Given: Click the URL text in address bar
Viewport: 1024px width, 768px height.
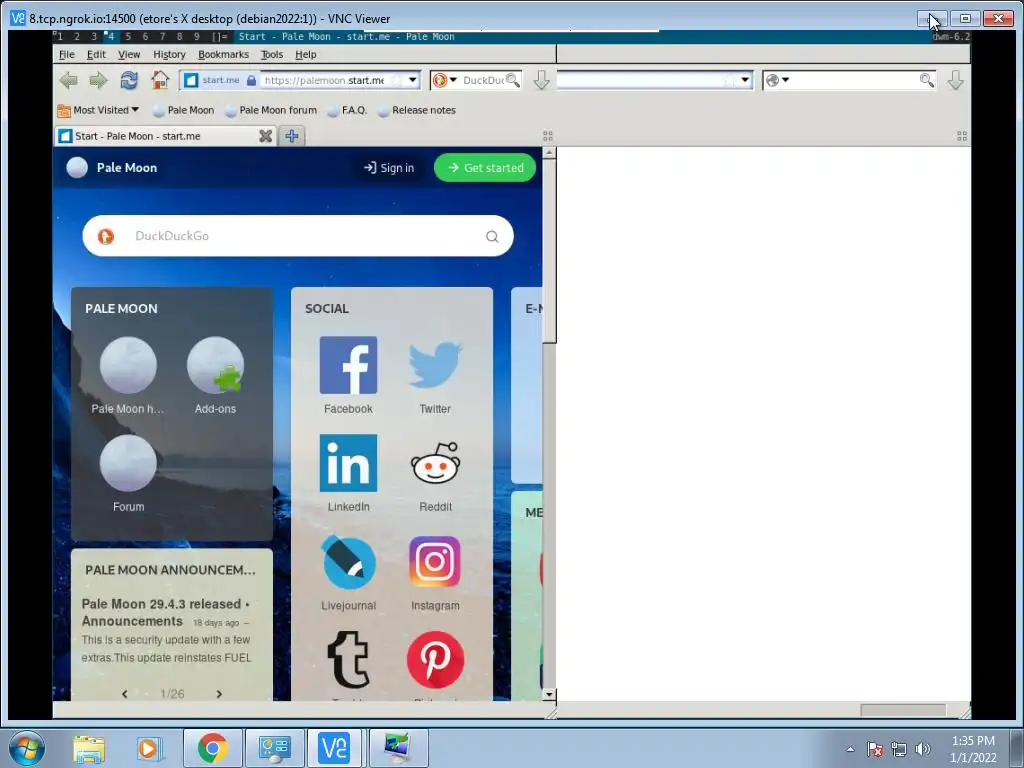Looking at the screenshot, I should (x=324, y=80).
